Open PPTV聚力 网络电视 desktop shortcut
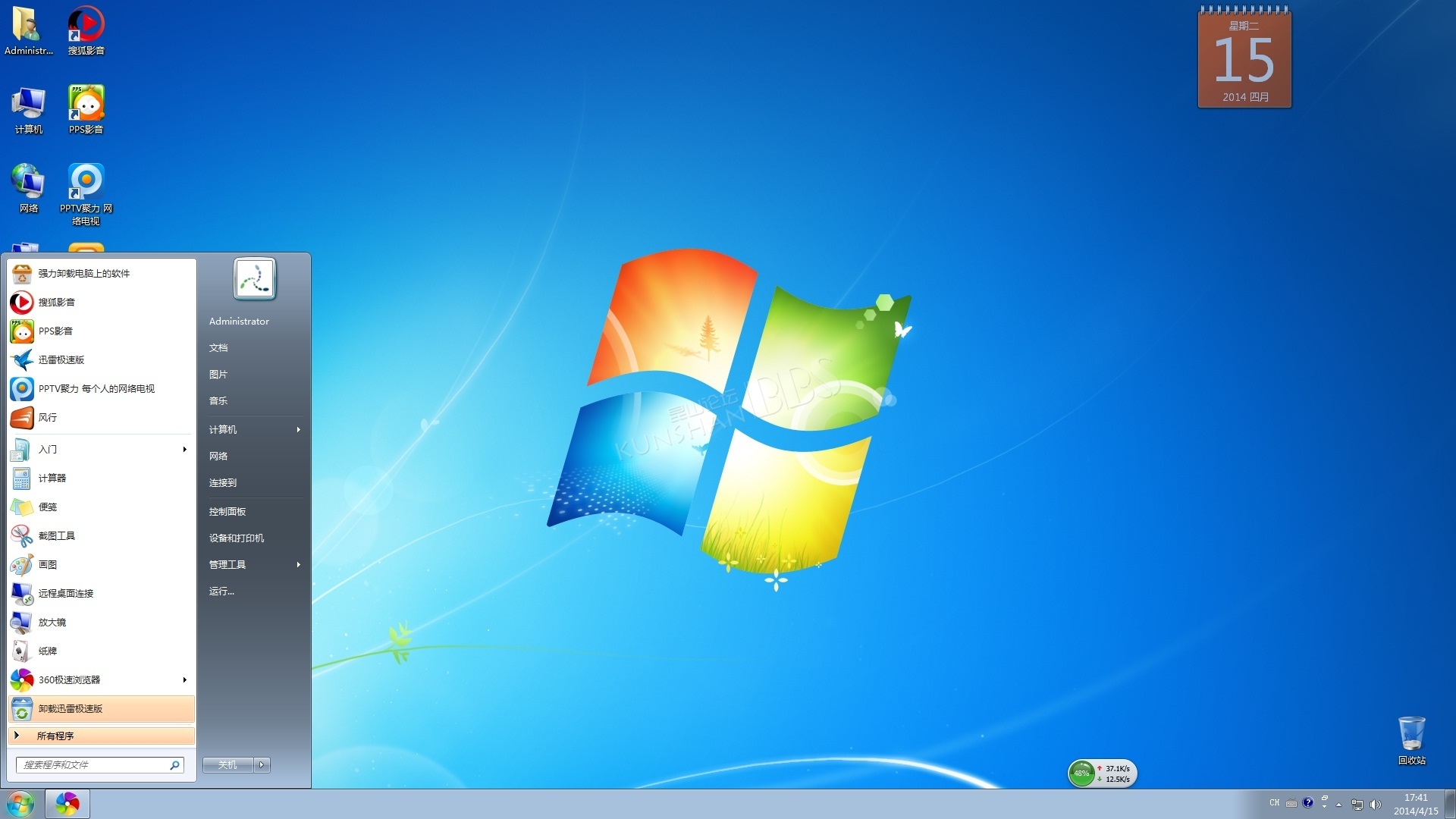Image resolution: width=1456 pixels, height=819 pixels. click(x=86, y=195)
